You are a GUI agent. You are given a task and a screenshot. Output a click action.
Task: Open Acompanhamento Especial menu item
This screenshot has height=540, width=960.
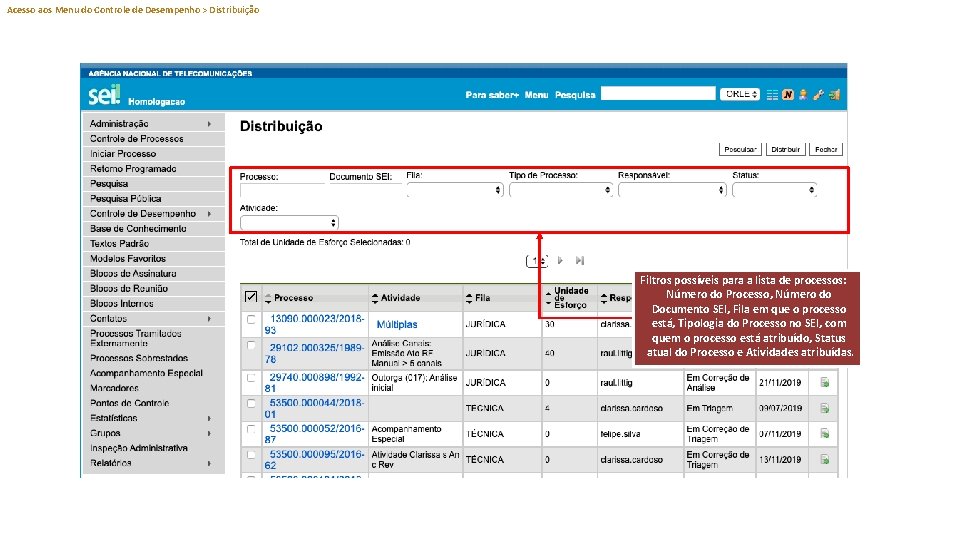tap(154, 373)
